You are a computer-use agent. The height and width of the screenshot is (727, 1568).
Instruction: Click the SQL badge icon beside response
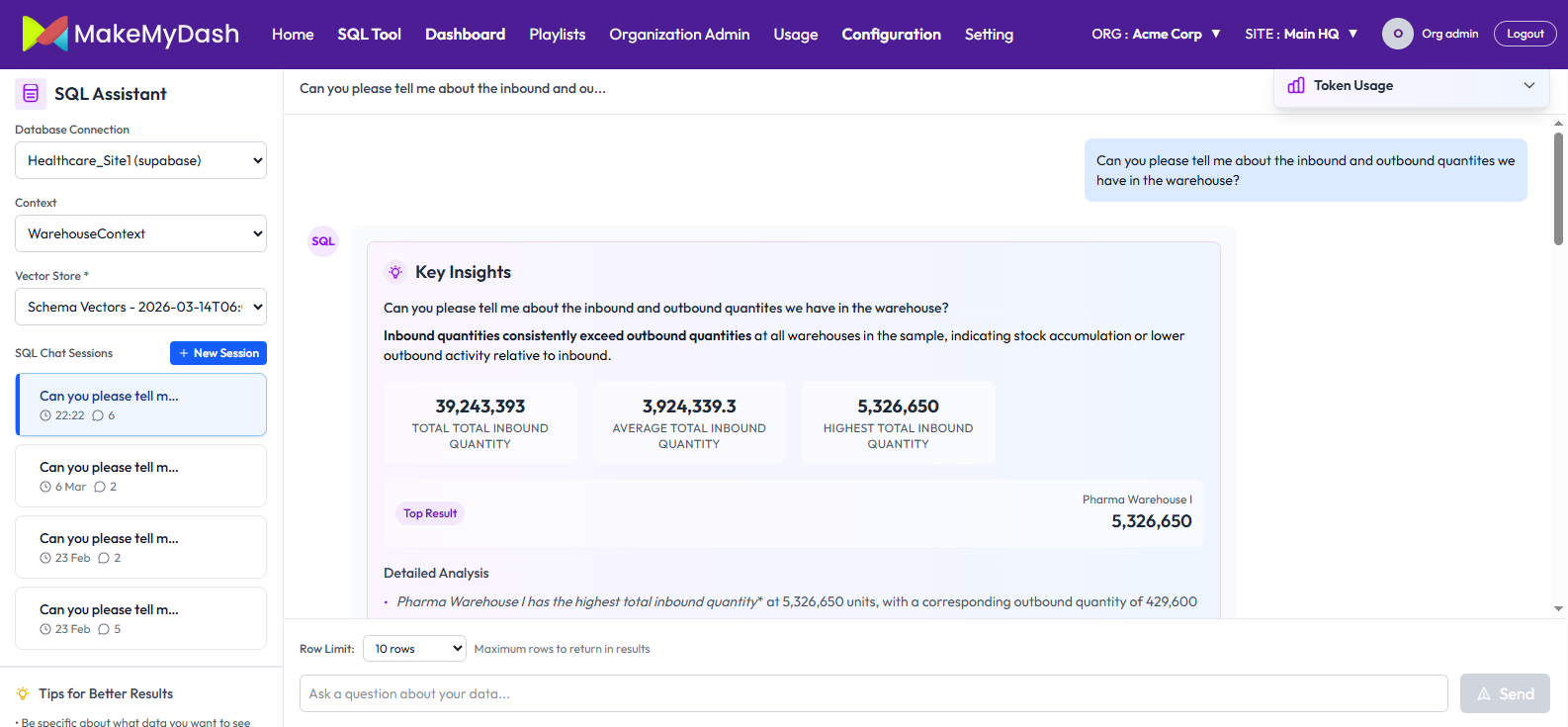(323, 241)
